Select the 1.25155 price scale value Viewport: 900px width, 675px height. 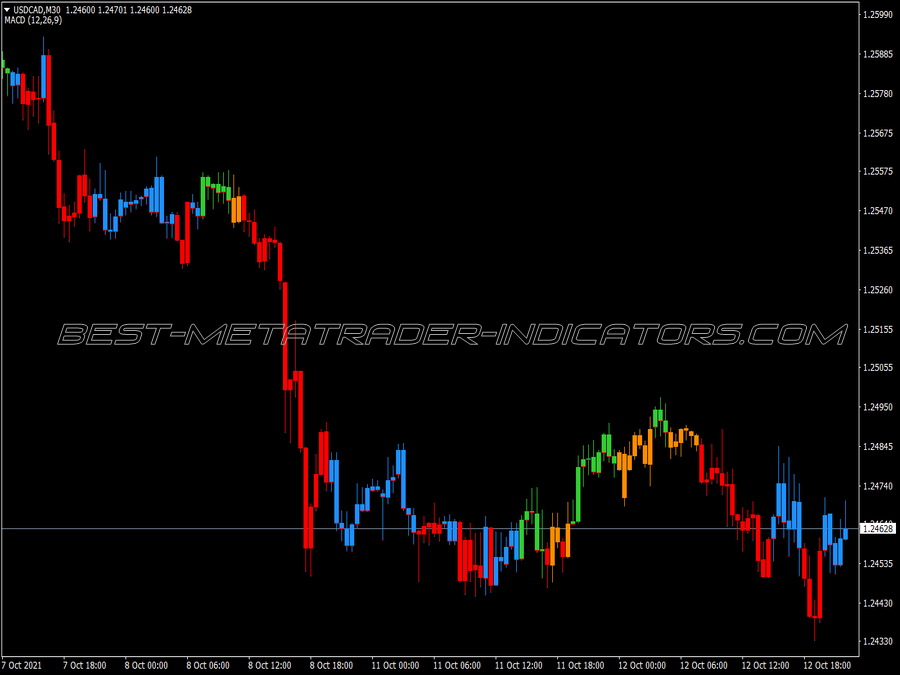(878, 329)
